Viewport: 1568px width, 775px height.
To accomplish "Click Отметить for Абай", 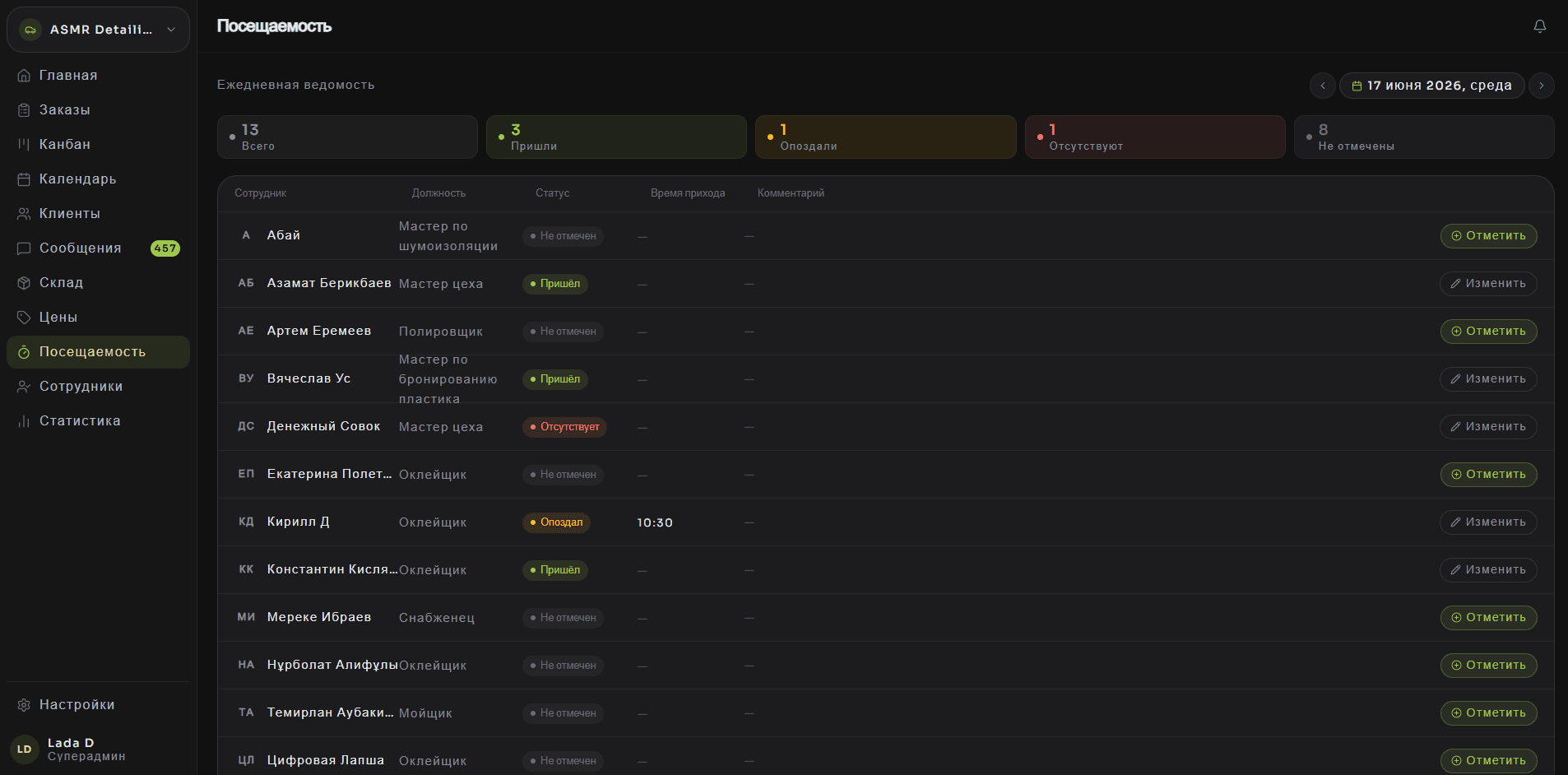I will [x=1488, y=236].
